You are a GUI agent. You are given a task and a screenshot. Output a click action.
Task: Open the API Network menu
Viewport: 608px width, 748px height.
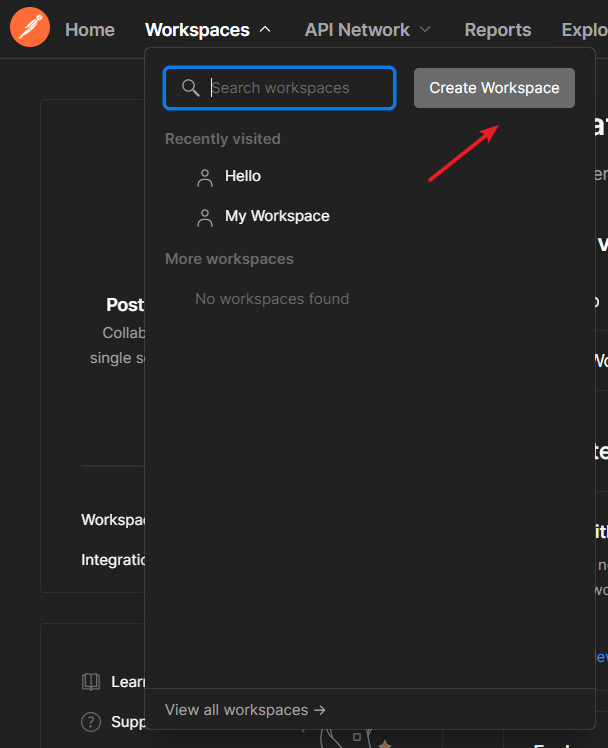pos(357,30)
